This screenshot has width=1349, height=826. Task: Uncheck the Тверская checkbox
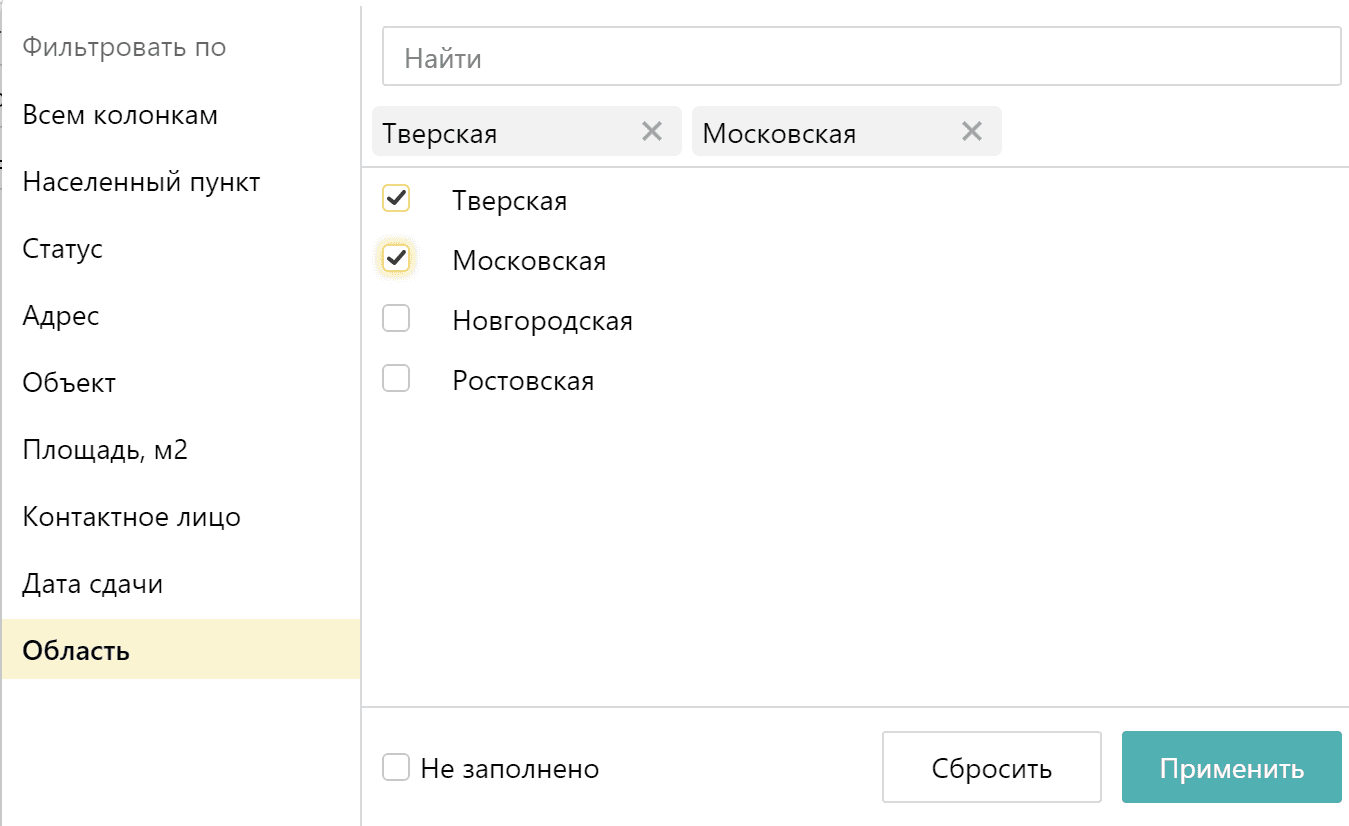(x=395, y=198)
